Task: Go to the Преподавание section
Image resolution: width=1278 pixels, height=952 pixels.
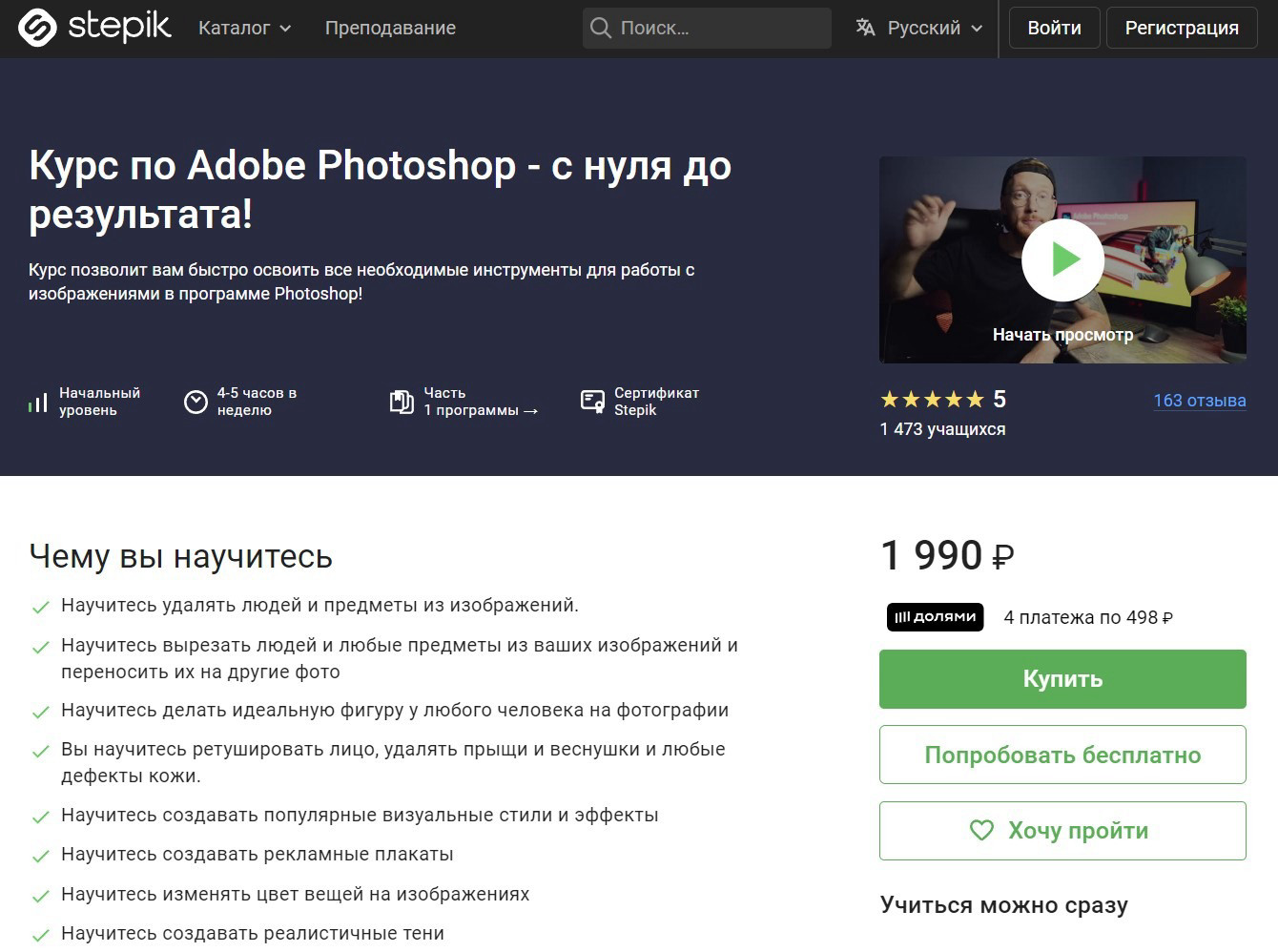Action: [390, 29]
